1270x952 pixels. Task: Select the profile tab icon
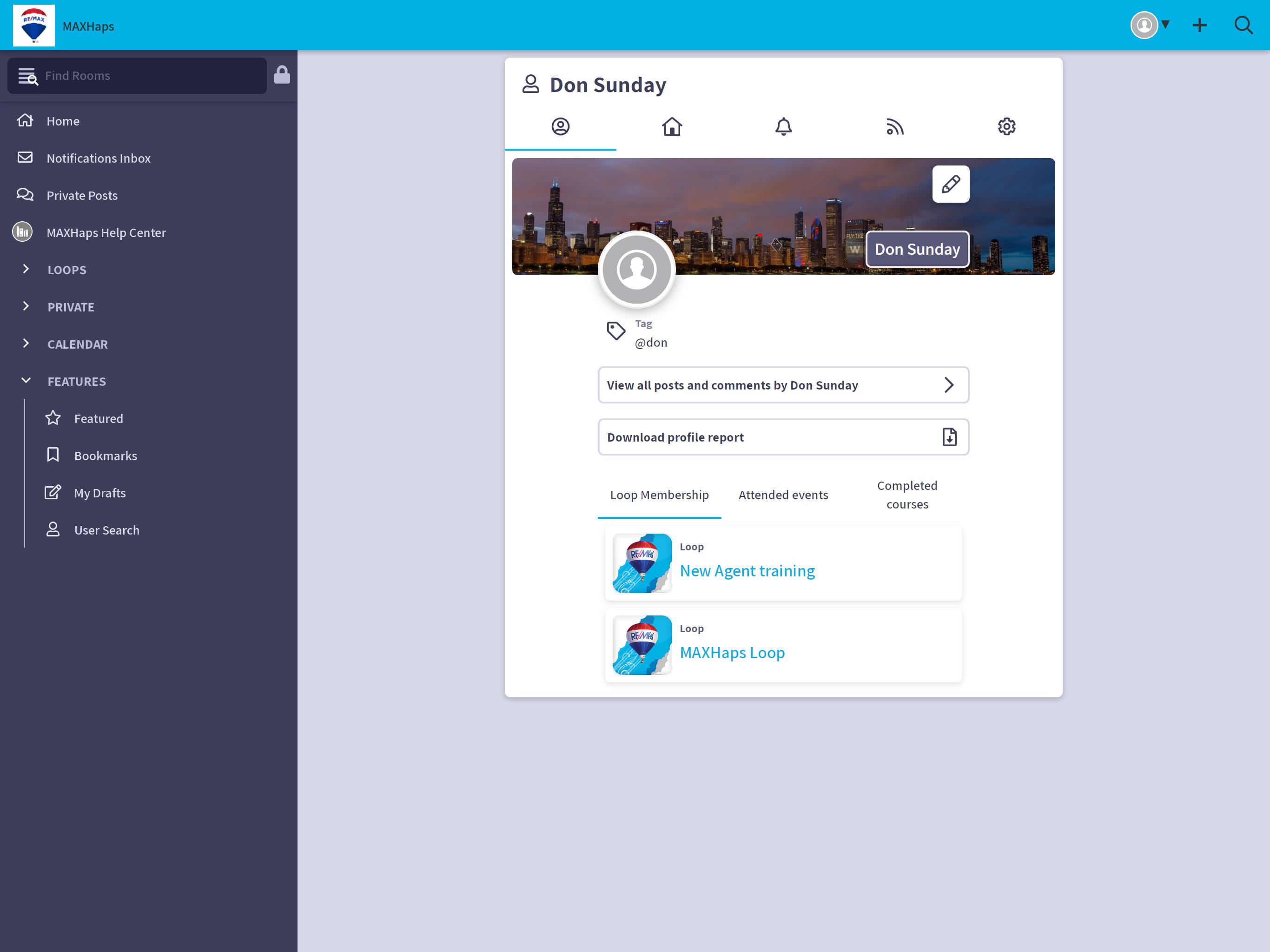[x=560, y=127]
